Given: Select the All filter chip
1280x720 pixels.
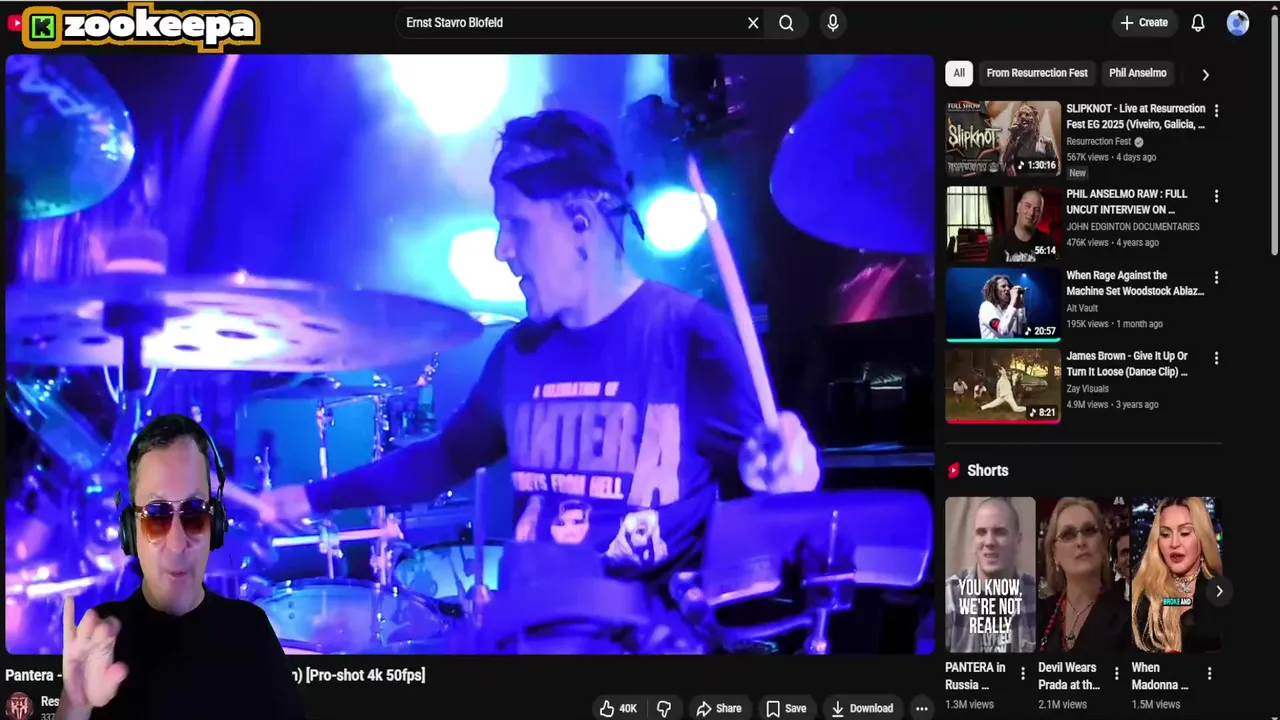Looking at the screenshot, I should (959, 73).
